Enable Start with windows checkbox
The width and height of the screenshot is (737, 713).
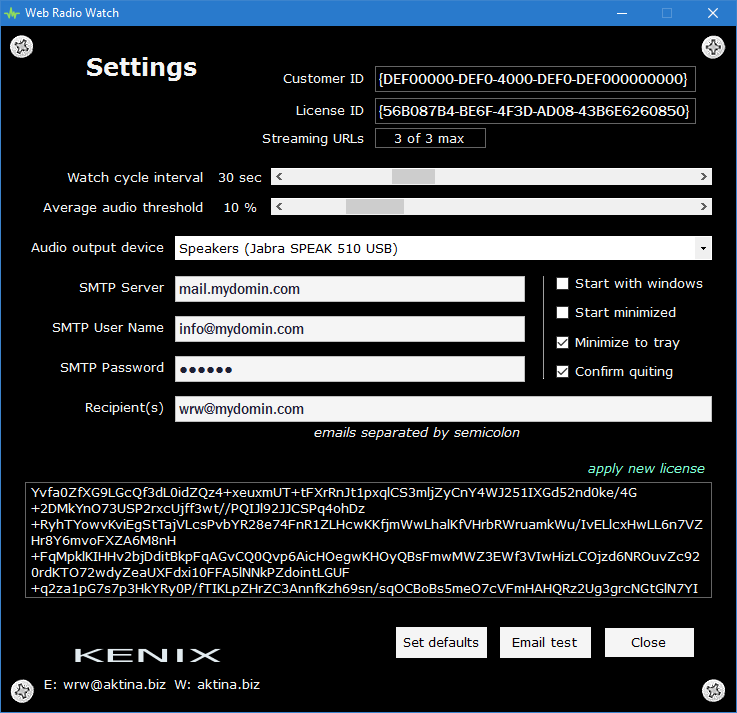[x=563, y=284]
